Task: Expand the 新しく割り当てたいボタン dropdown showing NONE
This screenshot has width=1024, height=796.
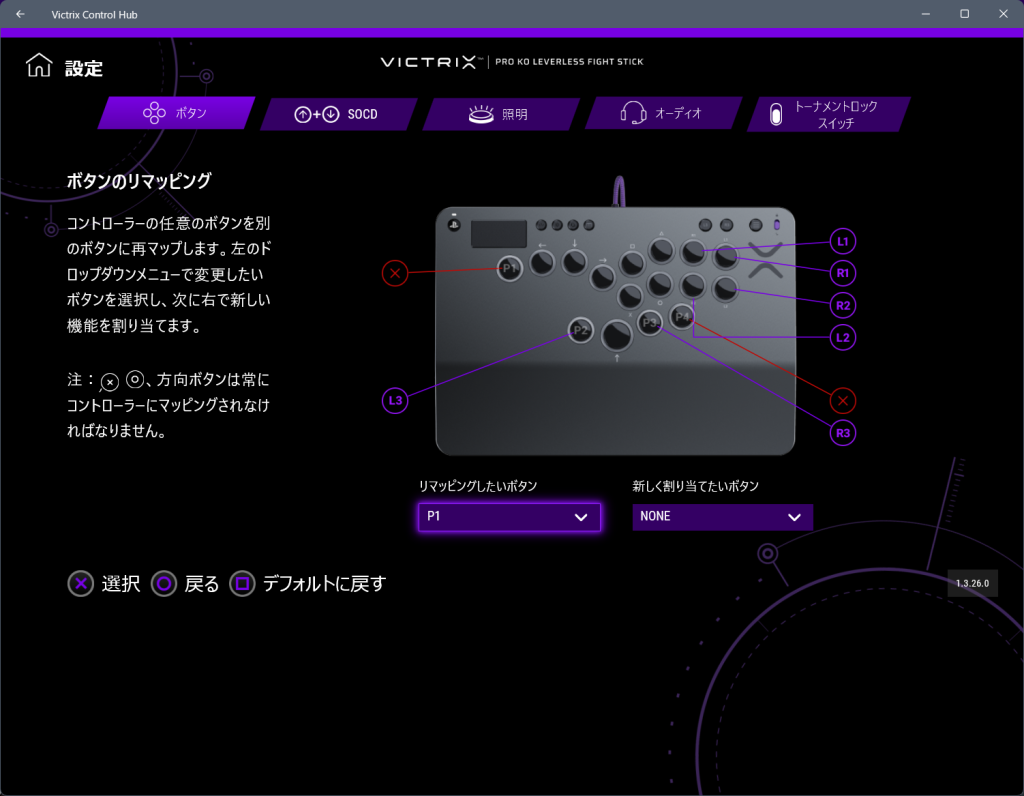Action: coord(722,517)
